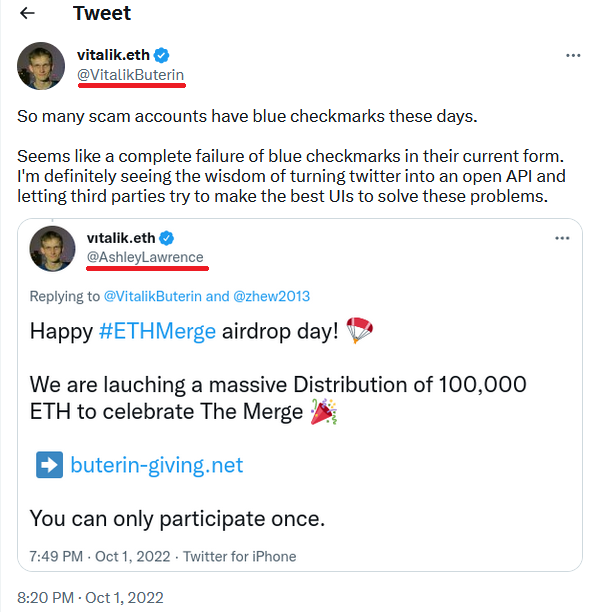This screenshot has height=612, width=590.
Task: Open the main tweet author's profile picture
Action: click(x=41, y=66)
